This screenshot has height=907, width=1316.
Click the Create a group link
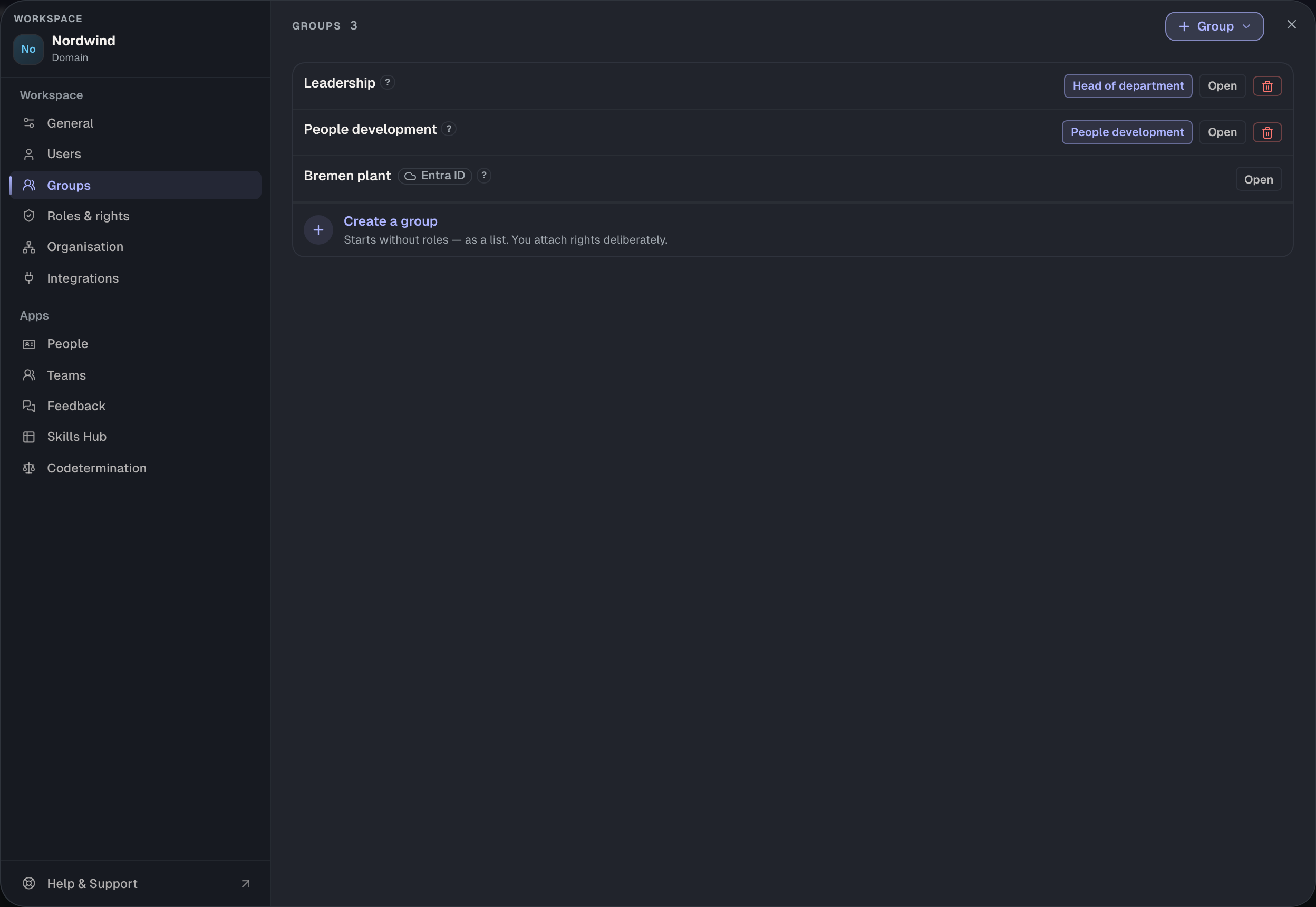pos(390,221)
